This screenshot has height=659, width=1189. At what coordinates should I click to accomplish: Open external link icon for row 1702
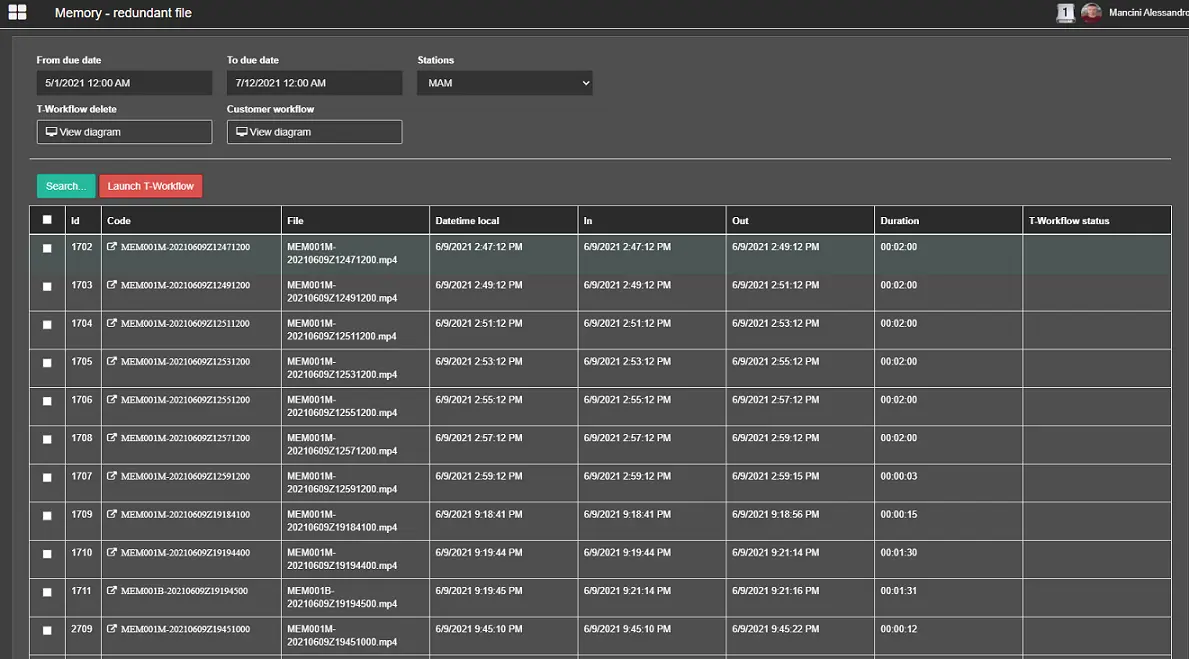pos(112,247)
